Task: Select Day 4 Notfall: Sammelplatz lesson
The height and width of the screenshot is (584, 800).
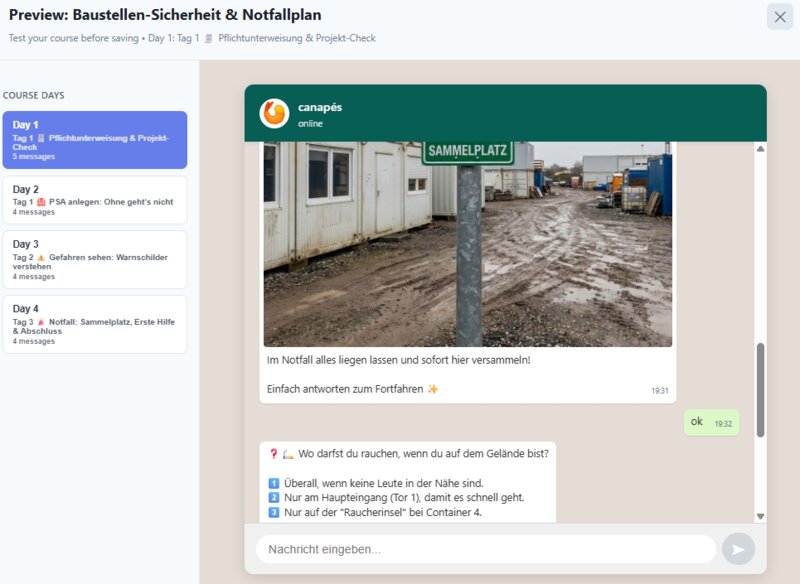Action: point(94,324)
